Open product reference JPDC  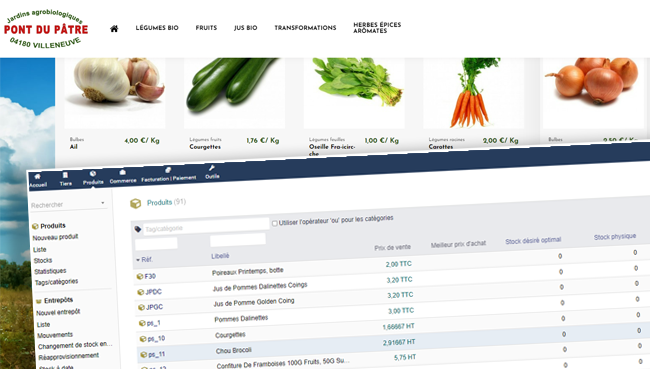[153, 291]
